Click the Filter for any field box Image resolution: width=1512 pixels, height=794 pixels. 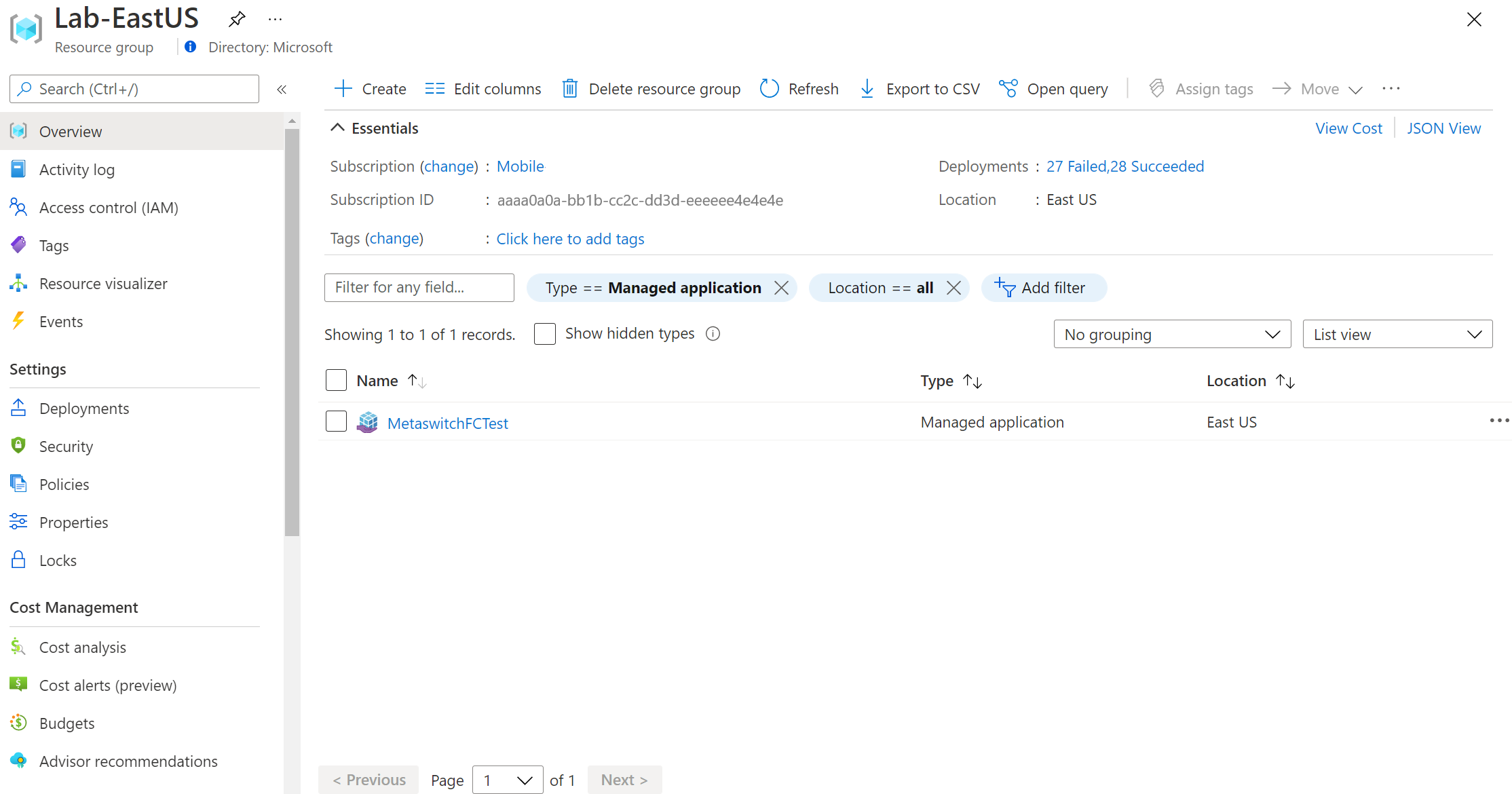419,288
